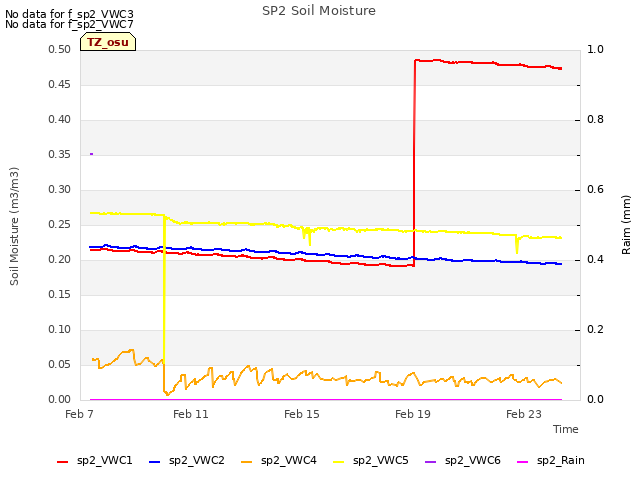Toggle the sp2_VWC2 legend entry
Viewport: 640px width, 480px height.
click(x=187, y=460)
